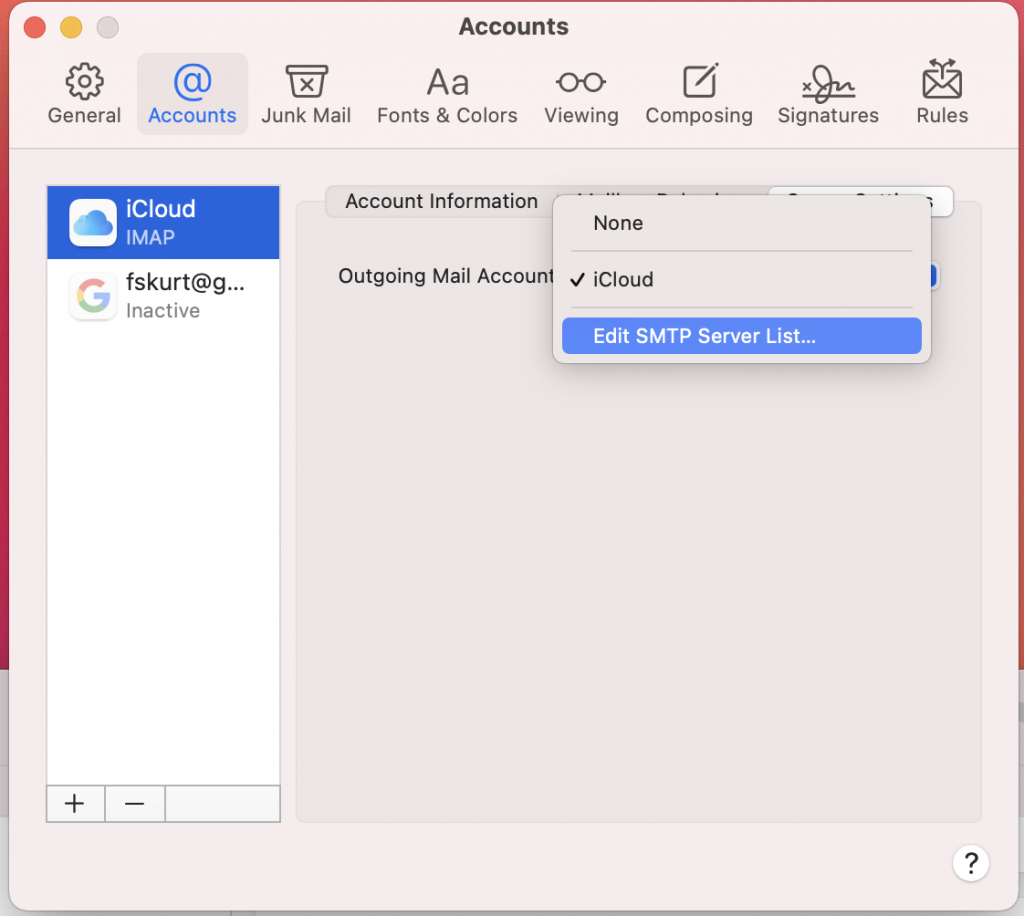Close the Accounts window

(35, 27)
